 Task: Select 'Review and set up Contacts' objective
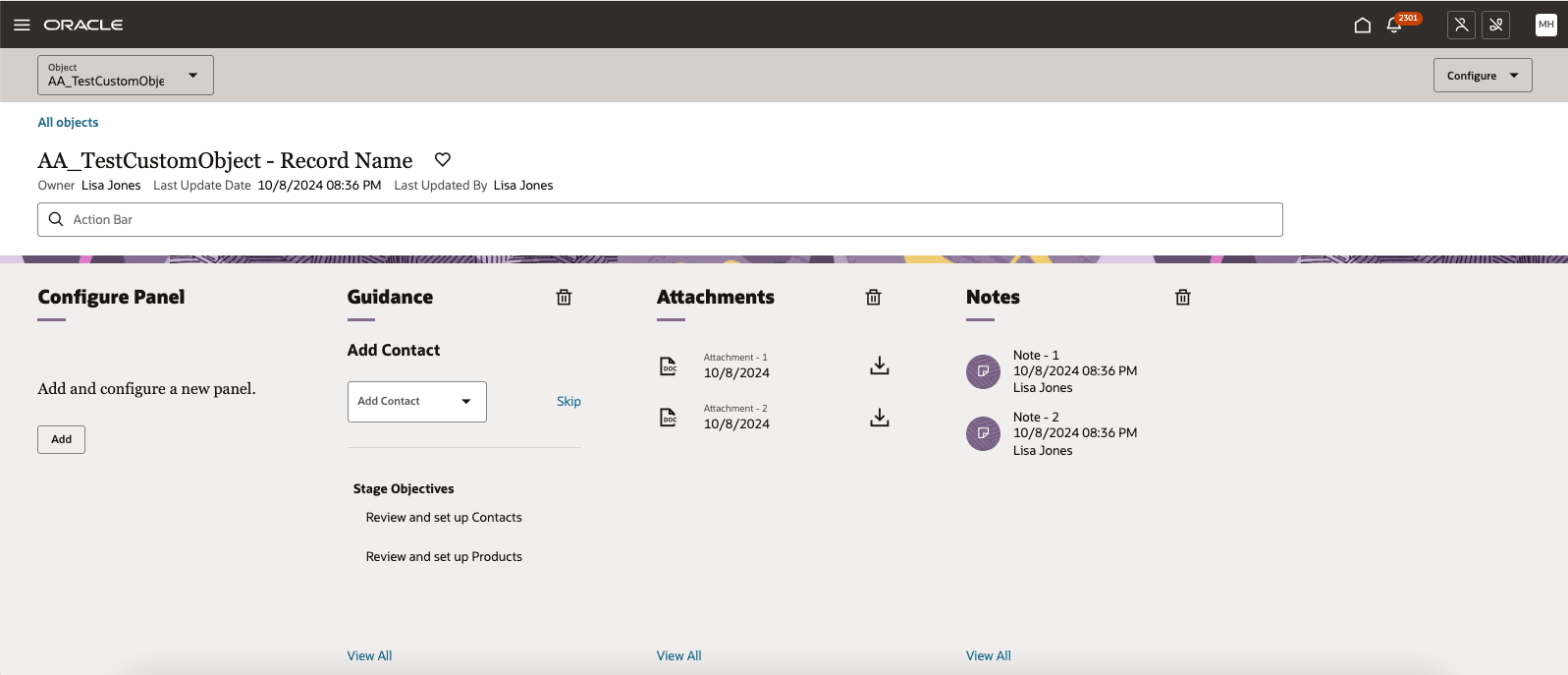click(444, 517)
